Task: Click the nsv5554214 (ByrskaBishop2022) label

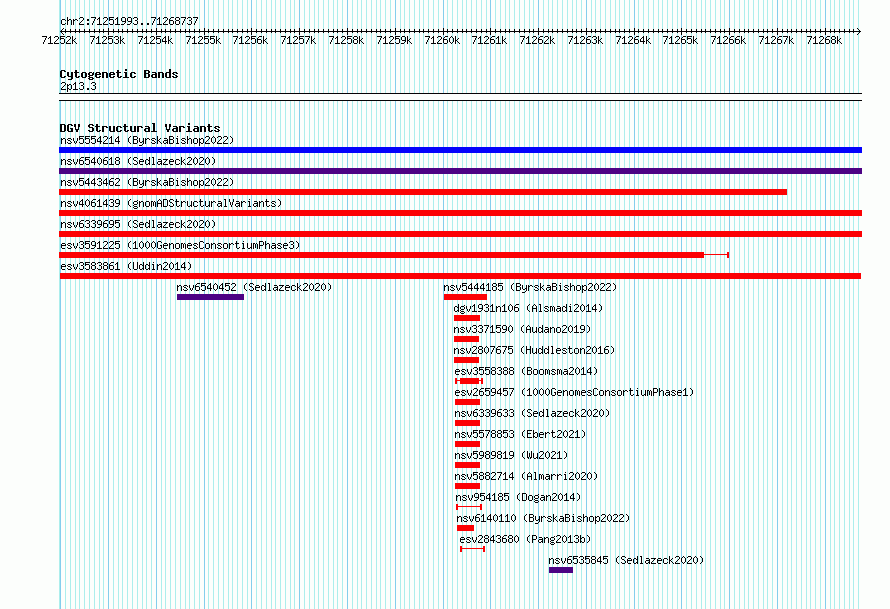Action: [147, 140]
